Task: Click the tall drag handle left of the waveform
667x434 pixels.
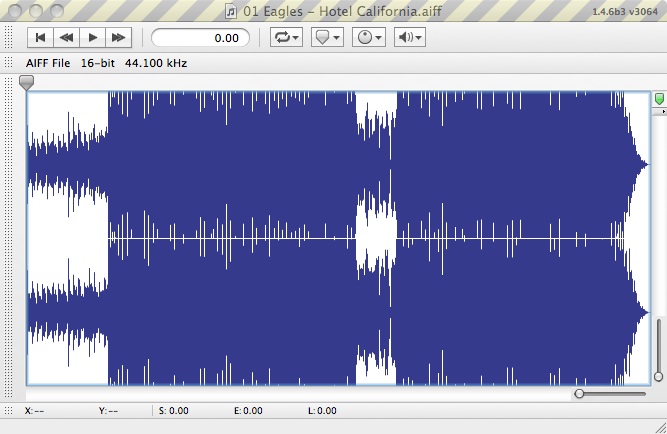Action: [x=8, y=237]
